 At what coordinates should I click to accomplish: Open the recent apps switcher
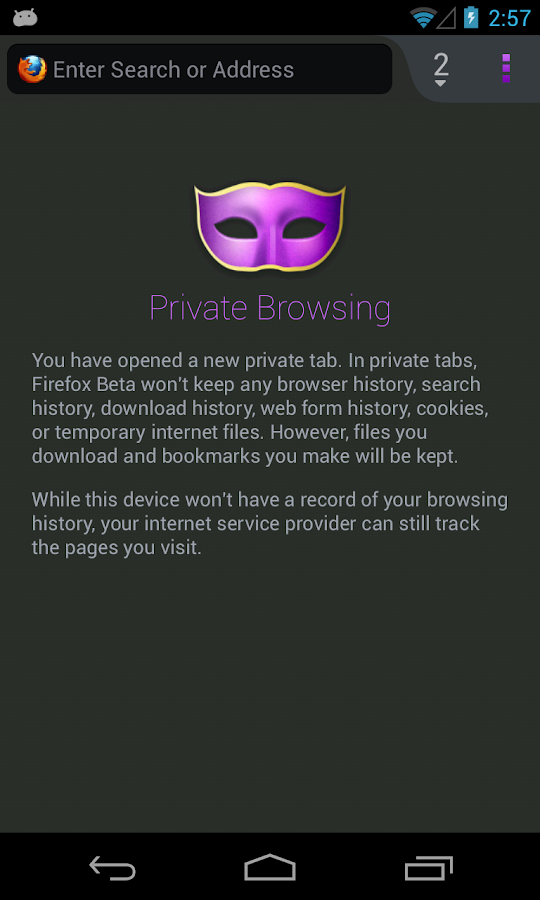pos(428,867)
